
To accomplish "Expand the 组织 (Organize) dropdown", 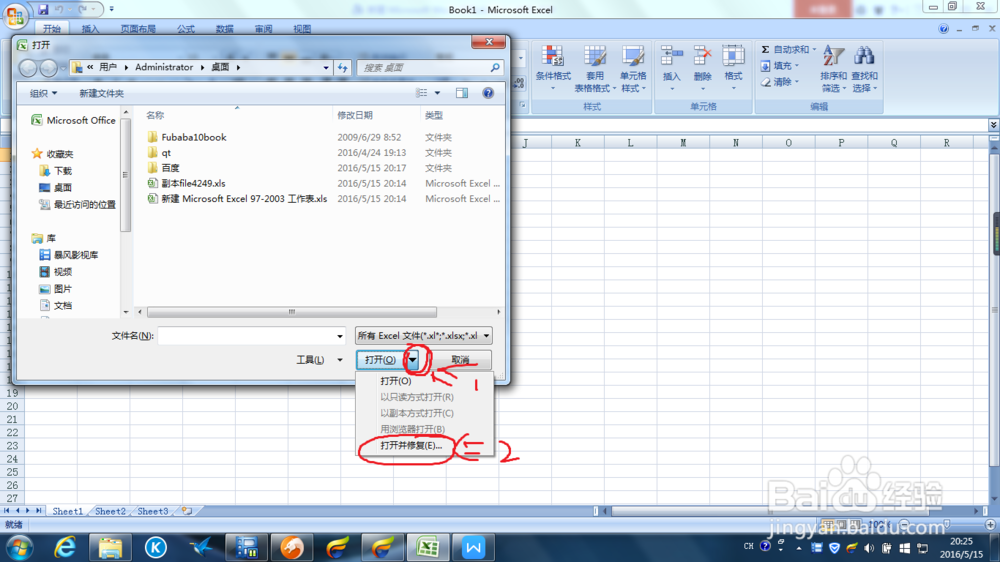I will pos(43,93).
